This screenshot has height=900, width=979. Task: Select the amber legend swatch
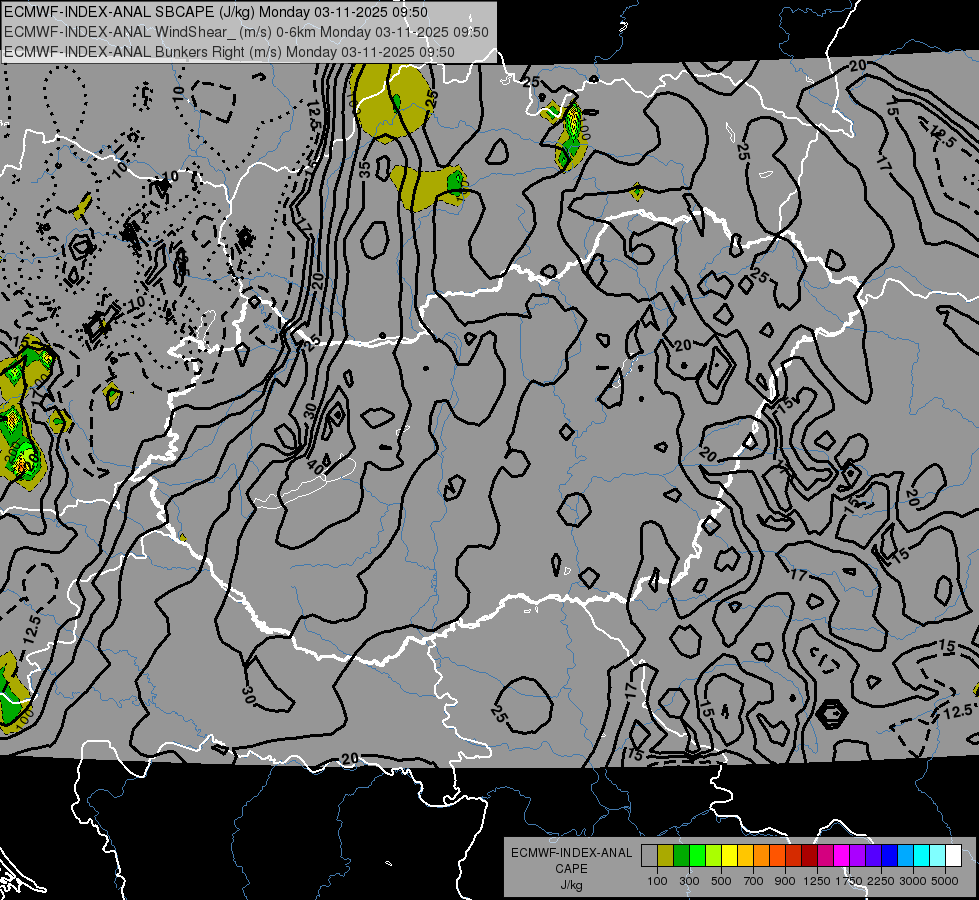[745, 856]
